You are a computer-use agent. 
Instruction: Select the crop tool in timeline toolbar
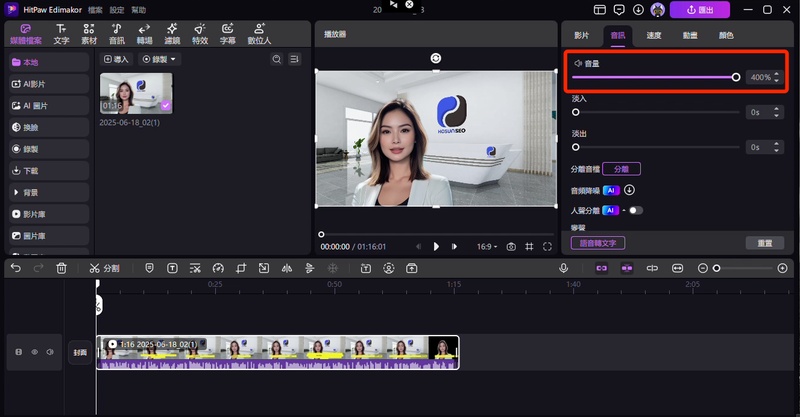point(241,268)
